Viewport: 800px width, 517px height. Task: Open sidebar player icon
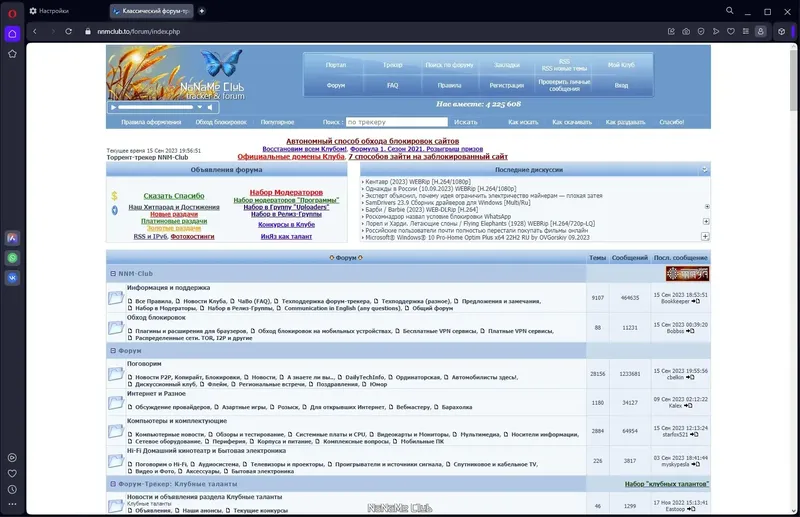click(12, 458)
